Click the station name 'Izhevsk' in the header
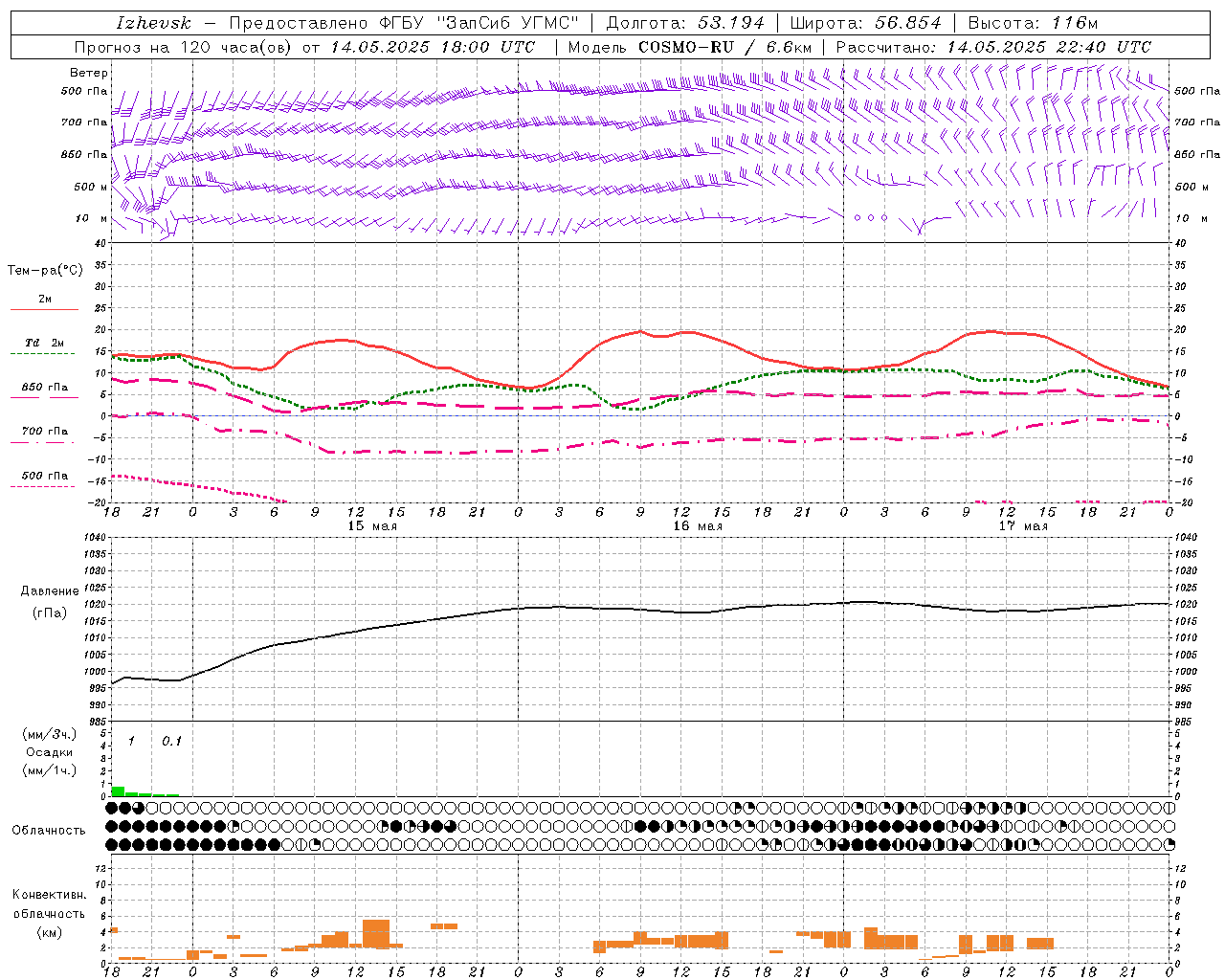The height and width of the screenshot is (980, 1225). pyautogui.click(x=153, y=23)
